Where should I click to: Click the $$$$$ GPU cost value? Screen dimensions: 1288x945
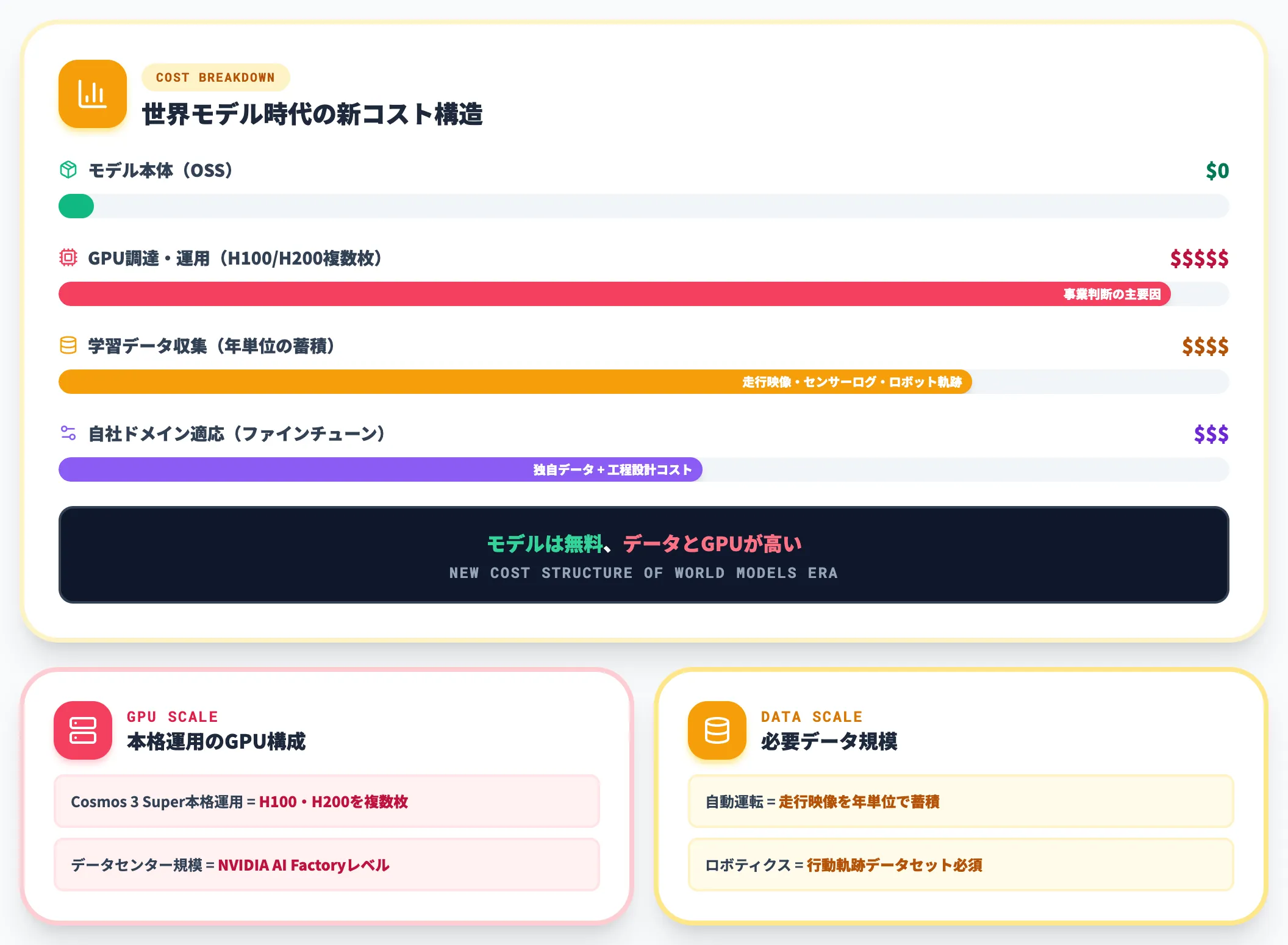pyautogui.click(x=1199, y=259)
